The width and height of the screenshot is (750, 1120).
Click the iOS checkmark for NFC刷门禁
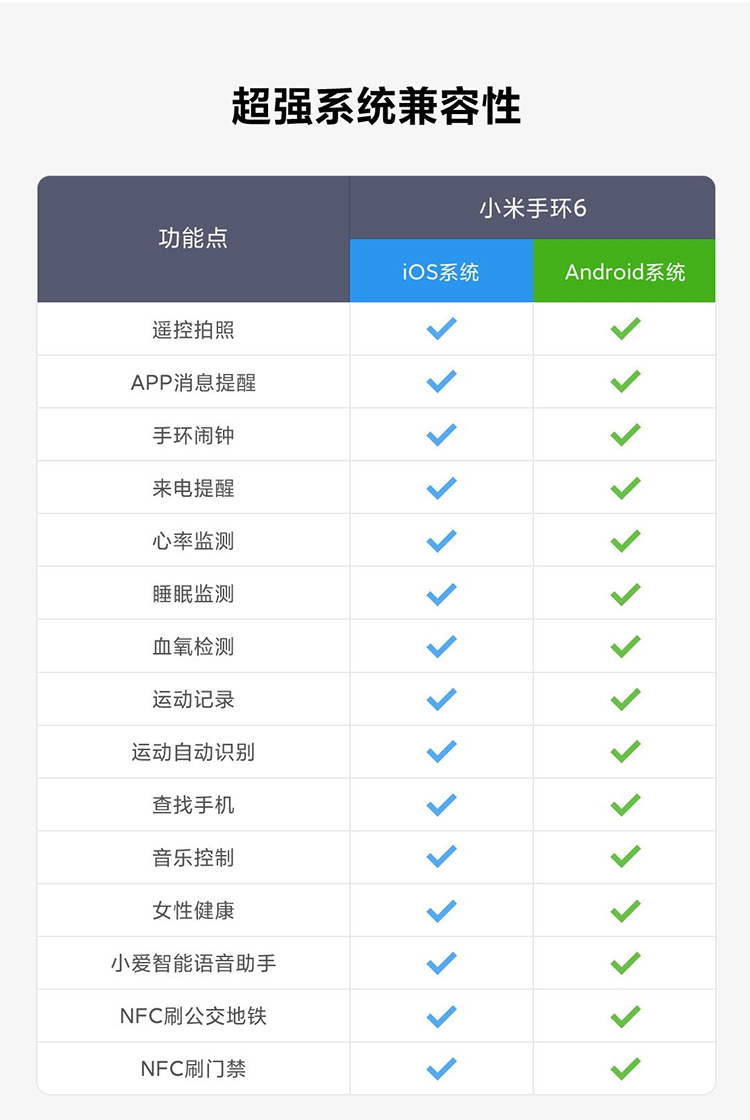pos(441,1069)
